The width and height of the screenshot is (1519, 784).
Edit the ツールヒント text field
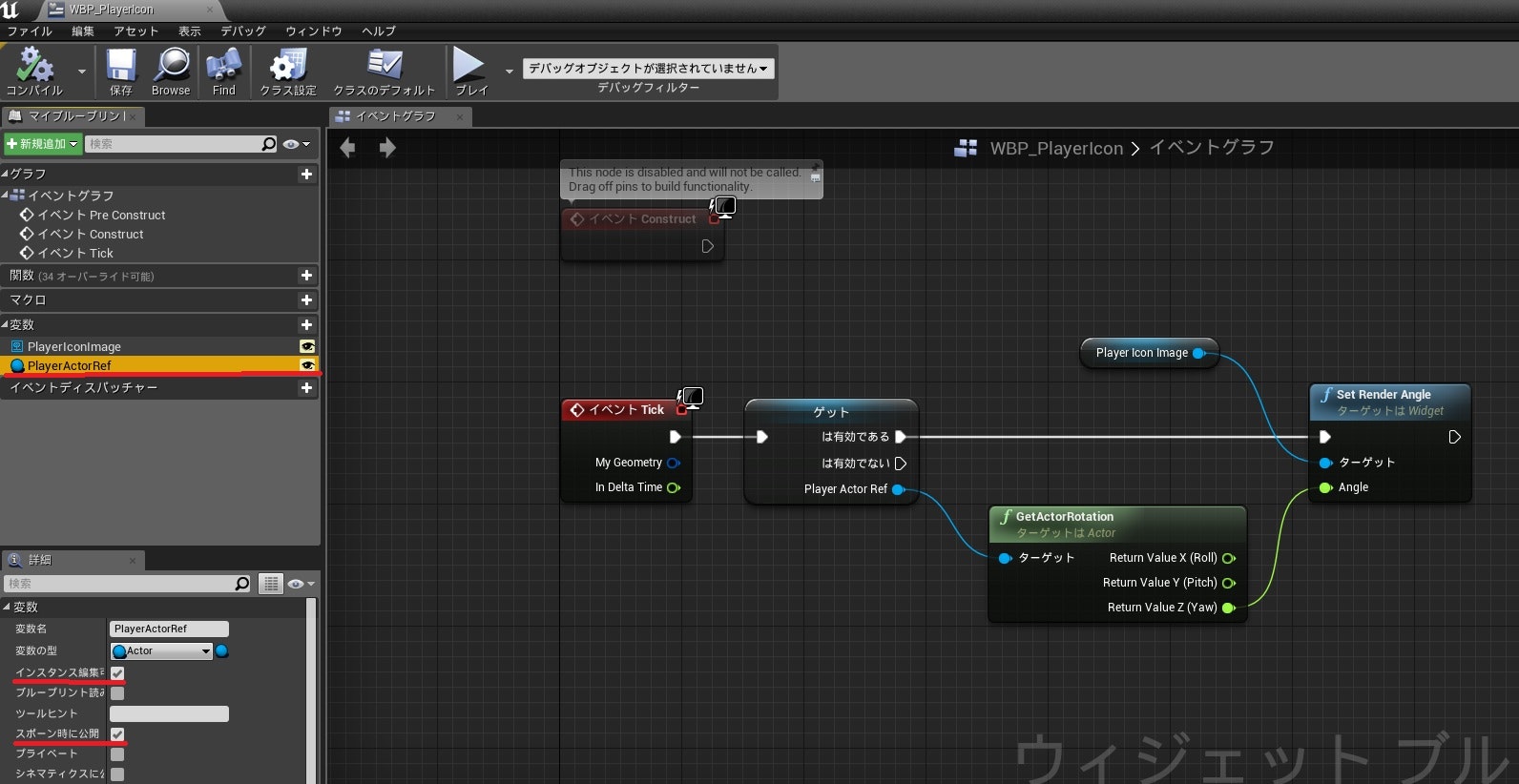[x=169, y=714]
